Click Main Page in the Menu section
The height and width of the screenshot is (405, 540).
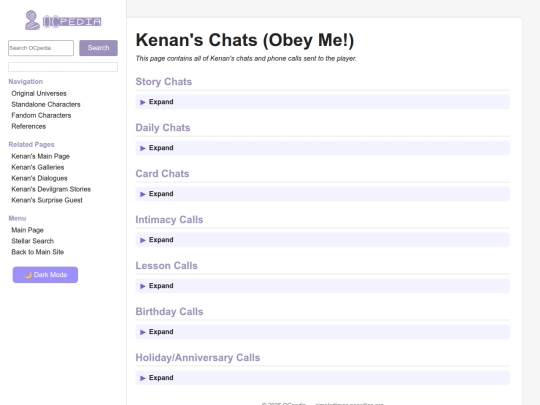[x=28, y=230]
